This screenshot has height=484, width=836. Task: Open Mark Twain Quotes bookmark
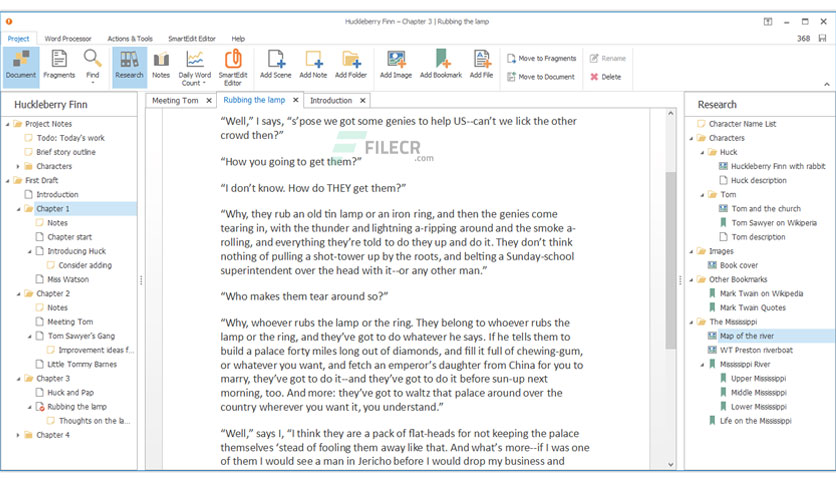click(x=752, y=308)
